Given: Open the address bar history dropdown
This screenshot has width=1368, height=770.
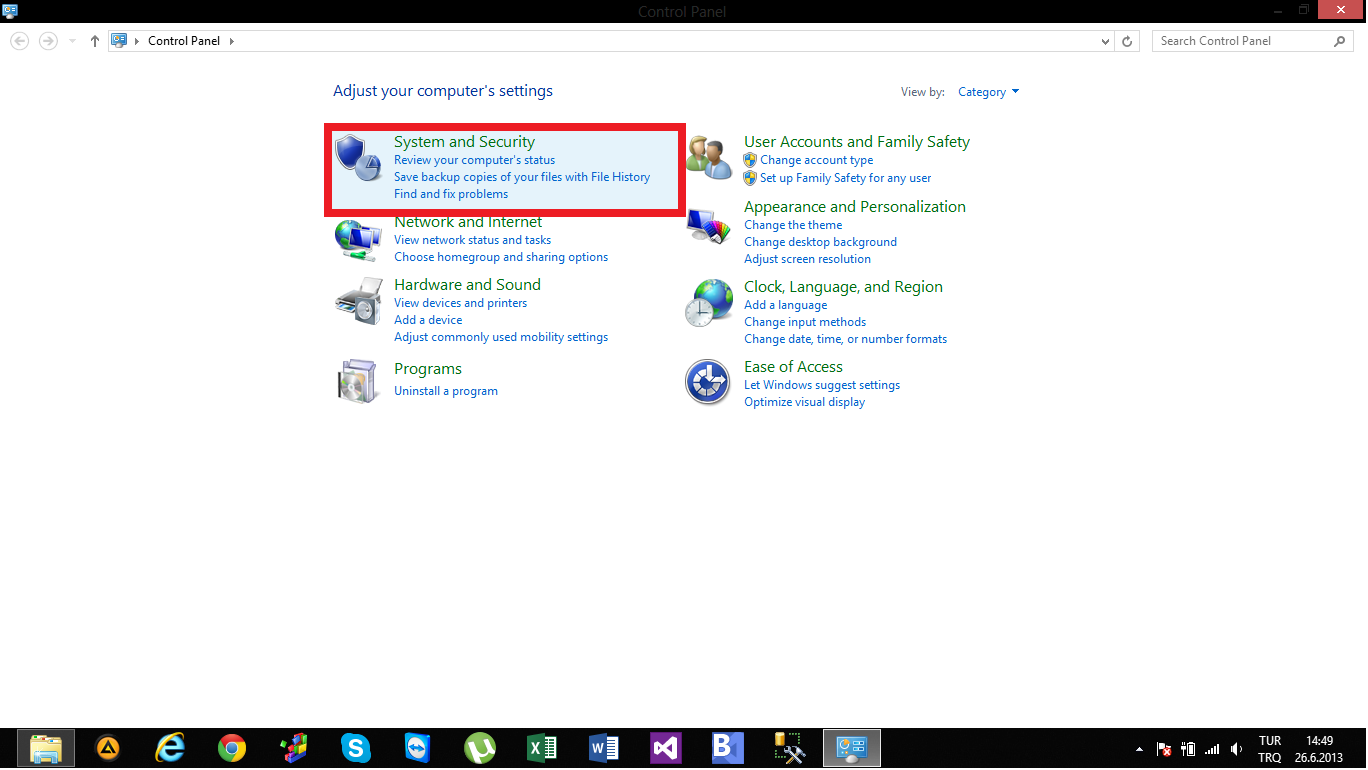Looking at the screenshot, I should click(1105, 41).
